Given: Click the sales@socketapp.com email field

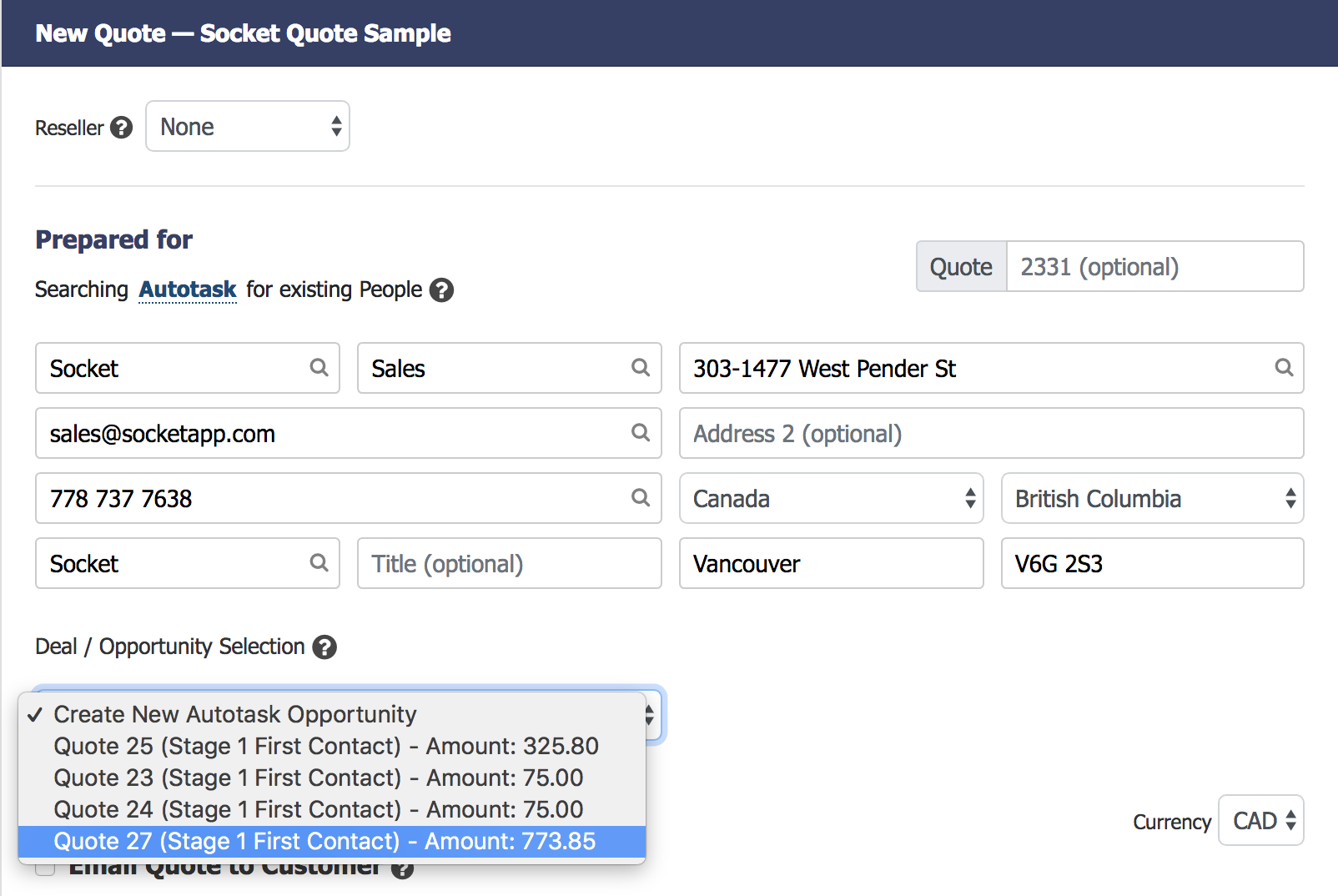Looking at the screenshot, I should (349, 433).
